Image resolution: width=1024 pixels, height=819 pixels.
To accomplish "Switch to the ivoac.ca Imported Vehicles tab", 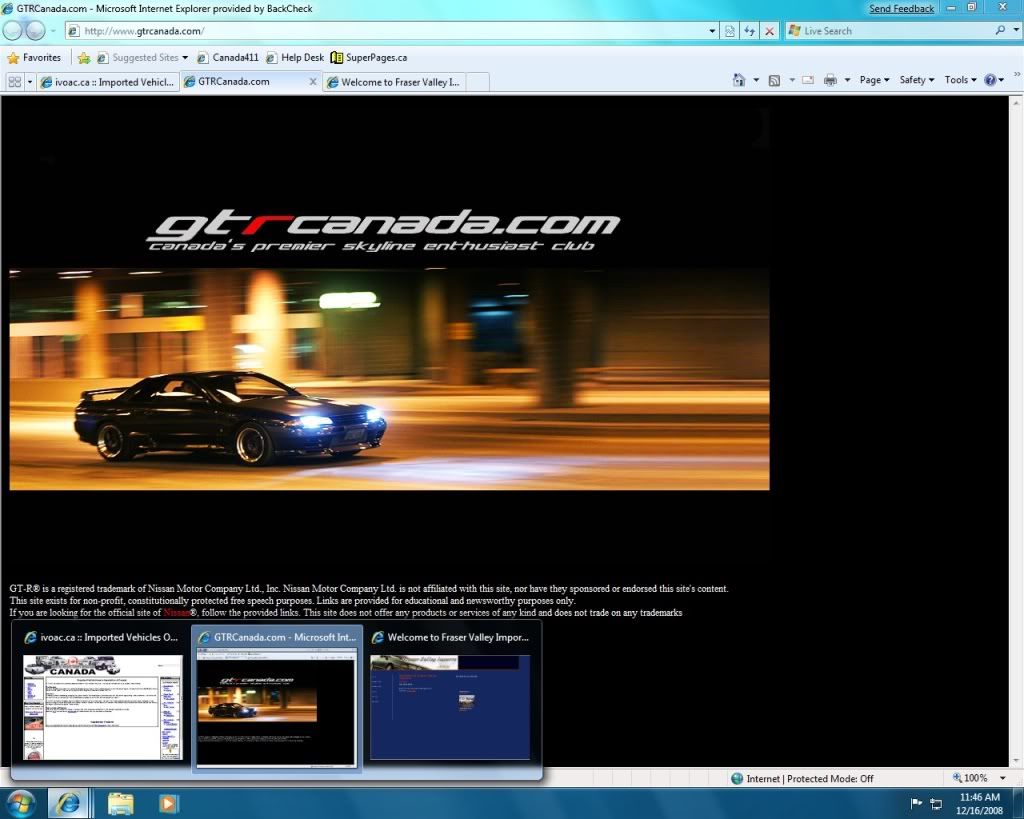I will [x=107, y=82].
